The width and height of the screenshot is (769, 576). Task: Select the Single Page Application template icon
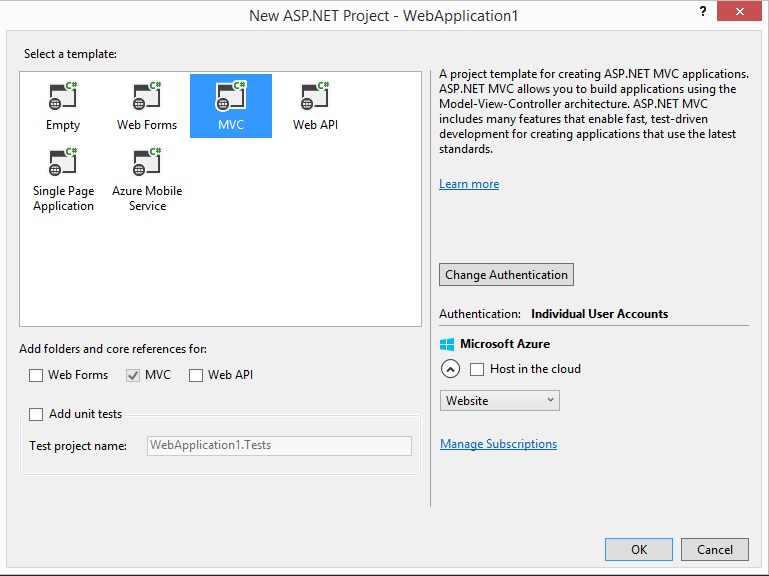tap(63, 161)
